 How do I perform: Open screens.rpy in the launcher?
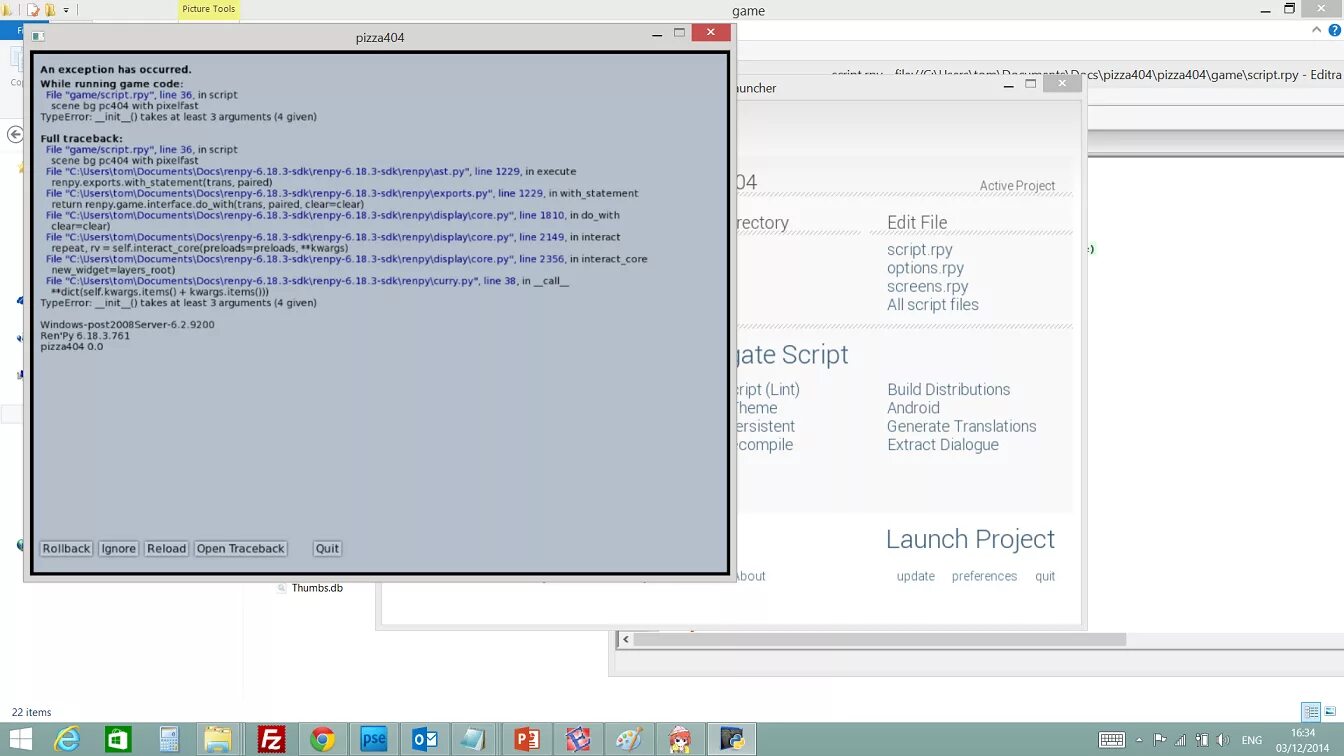[x=928, y=286]
